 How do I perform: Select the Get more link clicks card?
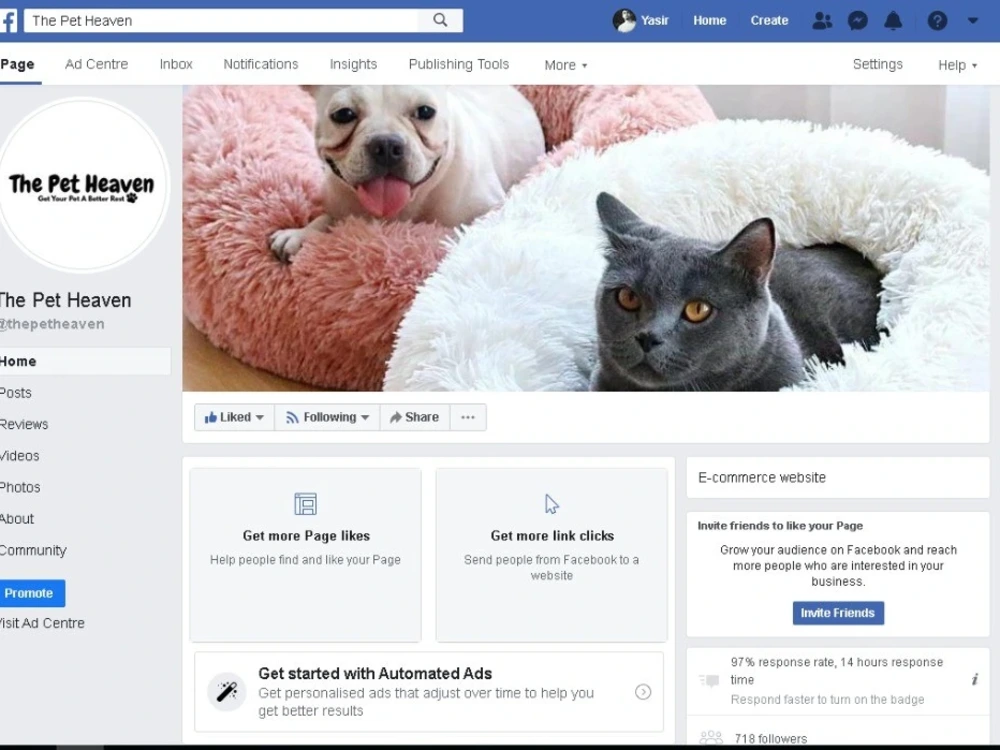(x=552, y=555)
